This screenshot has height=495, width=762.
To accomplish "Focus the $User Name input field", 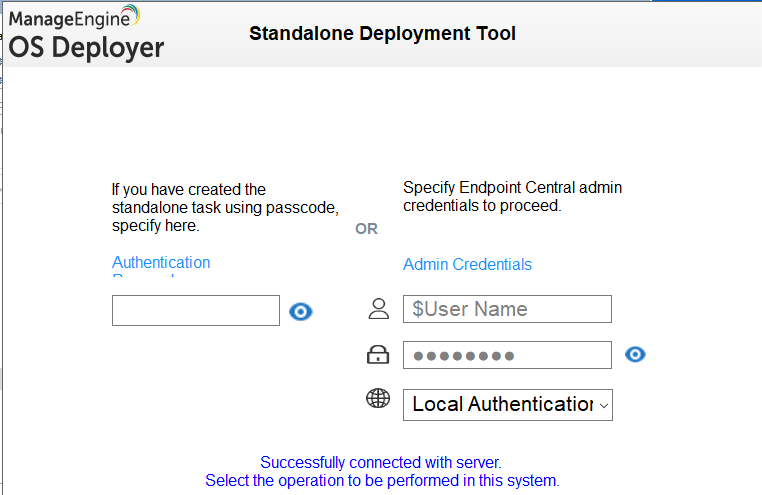I will pyautogui.click(x=507, y=309).
